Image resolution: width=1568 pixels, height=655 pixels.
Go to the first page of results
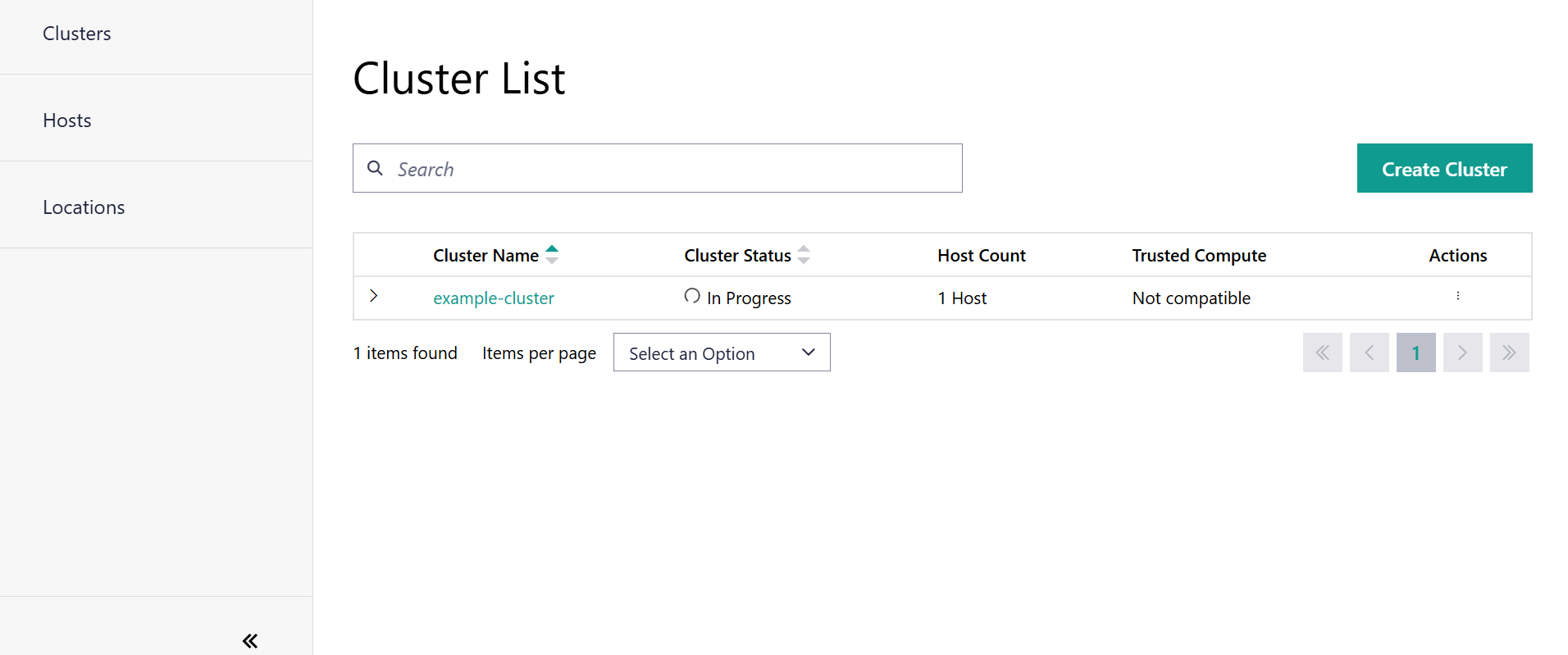coord(1322,353)
